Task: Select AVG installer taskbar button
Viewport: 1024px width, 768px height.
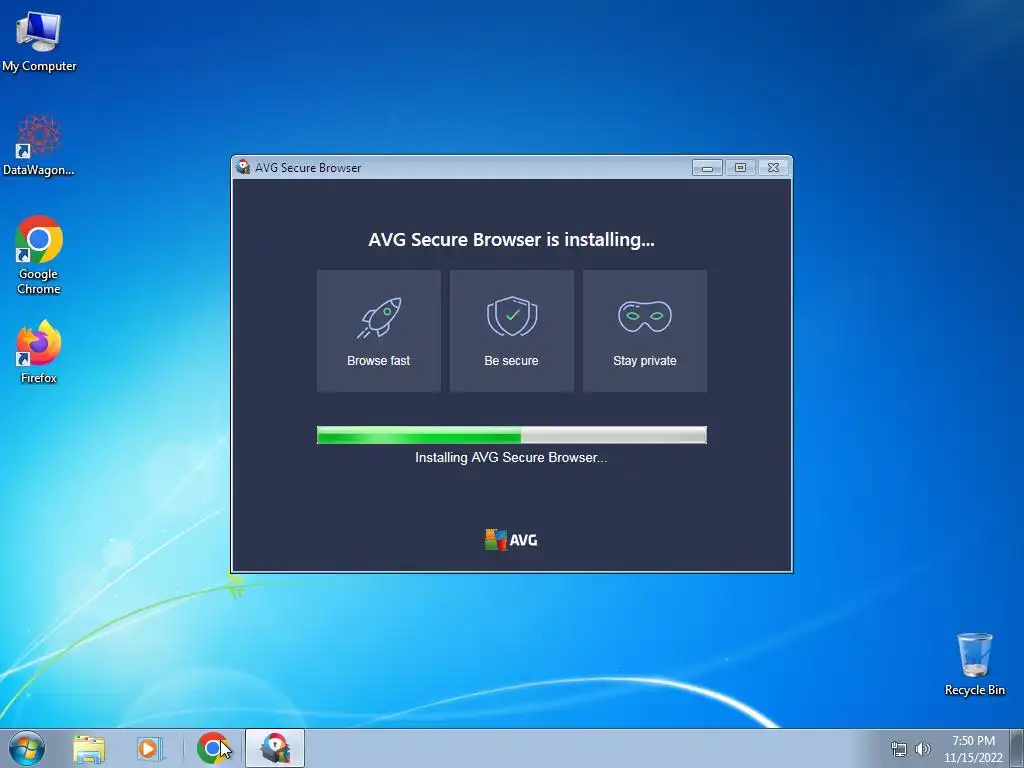Action: (x=275, y=748)
